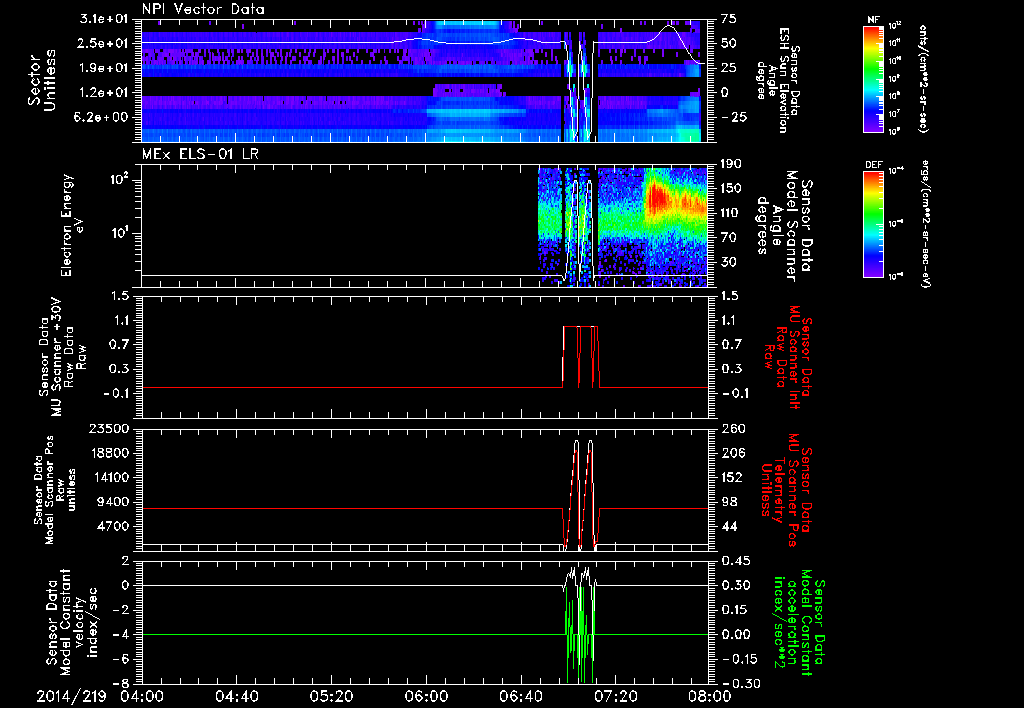1024x708 pixels.
Task: Click the NF color scale bar
Action: pos(871,78)
